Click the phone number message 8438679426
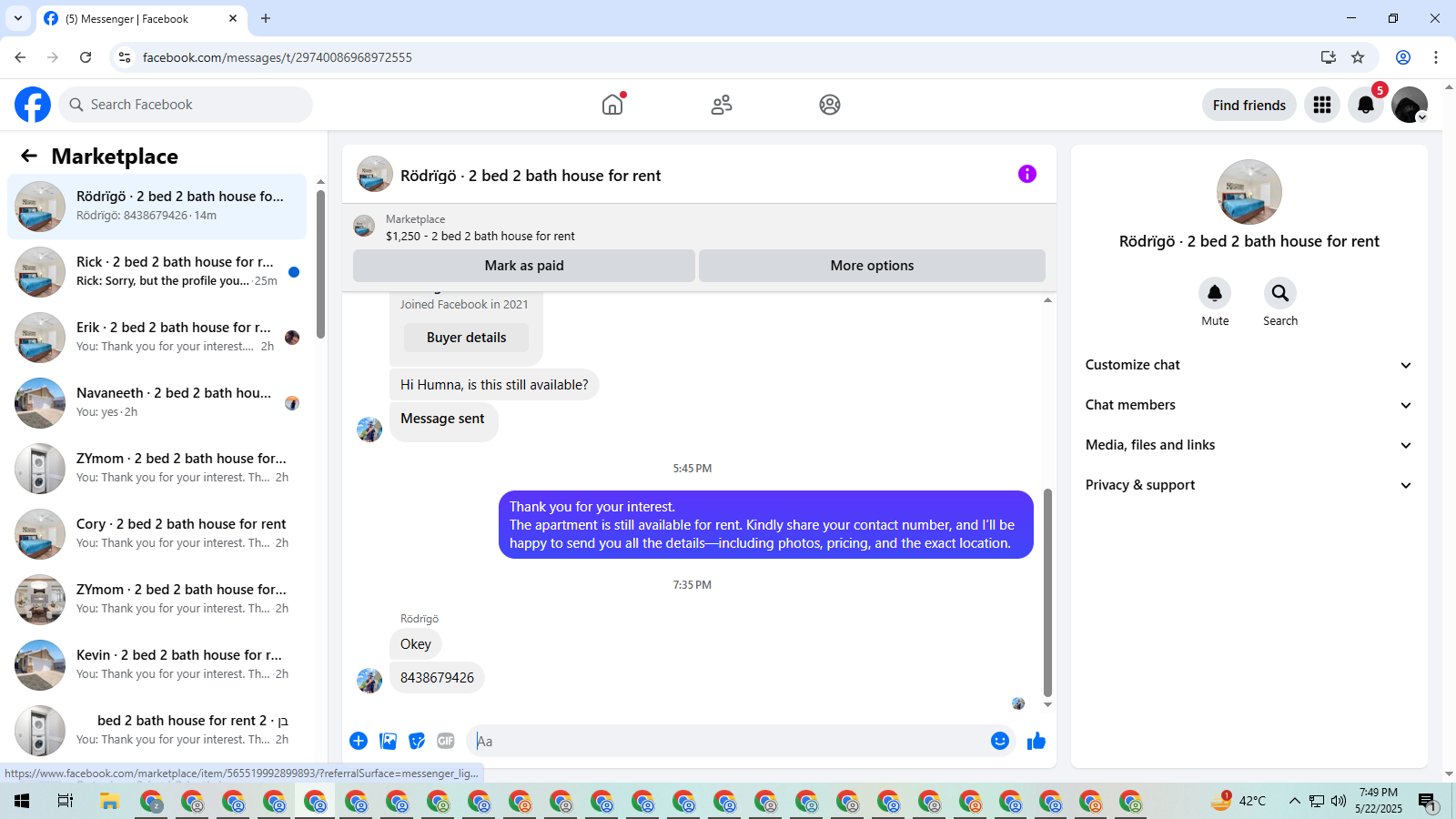 tap(437, 678)
